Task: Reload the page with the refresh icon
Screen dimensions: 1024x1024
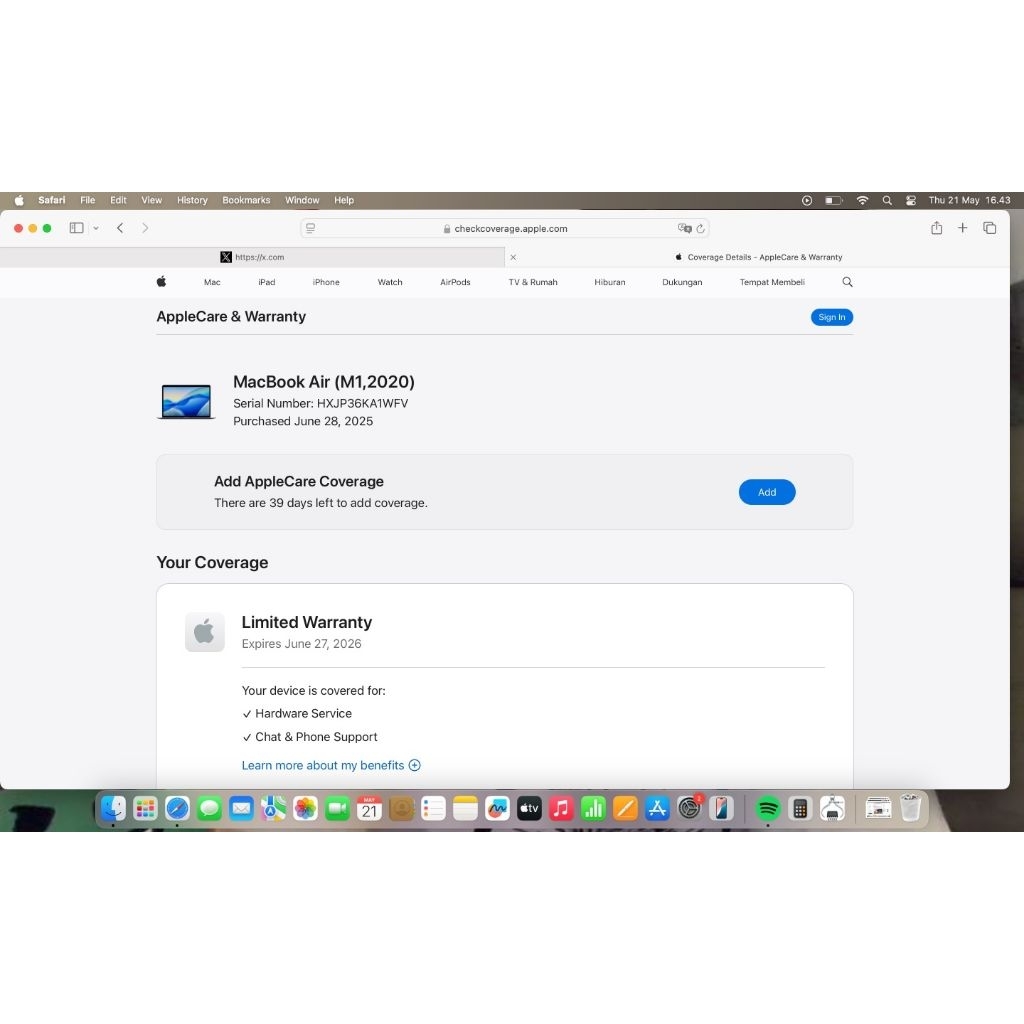Action: [x=701, y=229]
